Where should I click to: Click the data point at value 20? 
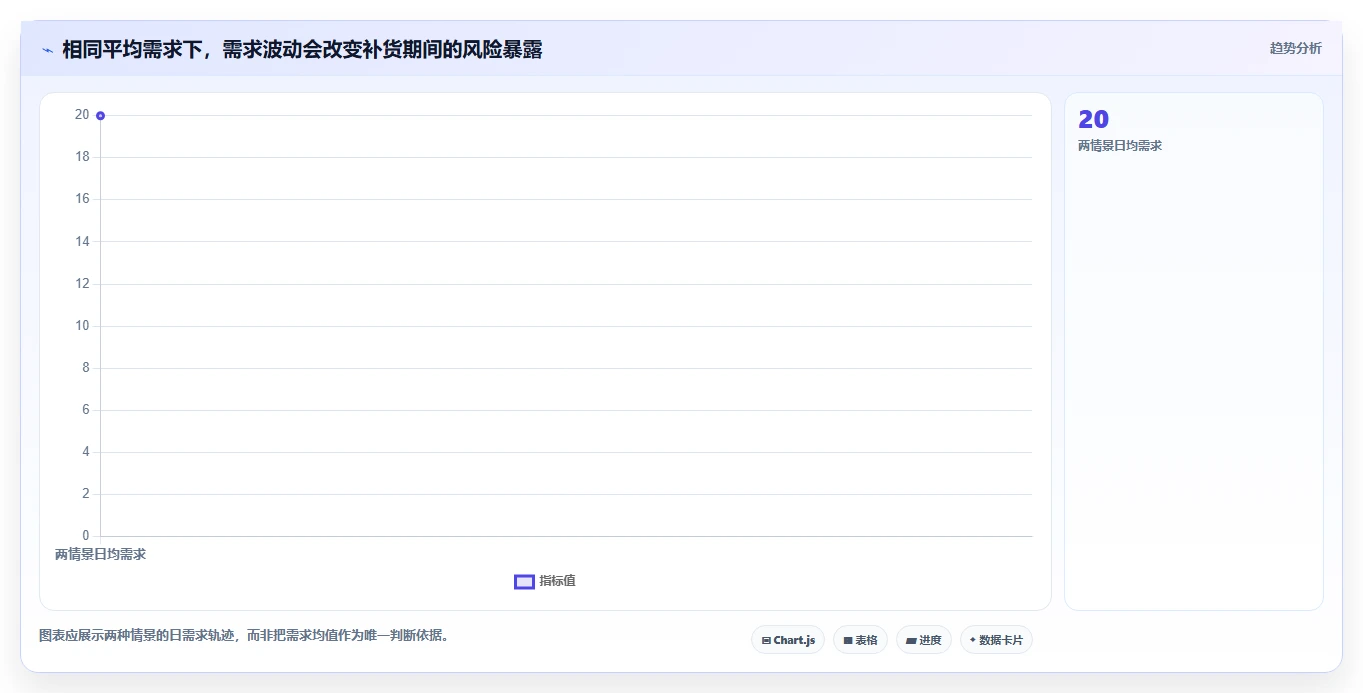point(100,116)
